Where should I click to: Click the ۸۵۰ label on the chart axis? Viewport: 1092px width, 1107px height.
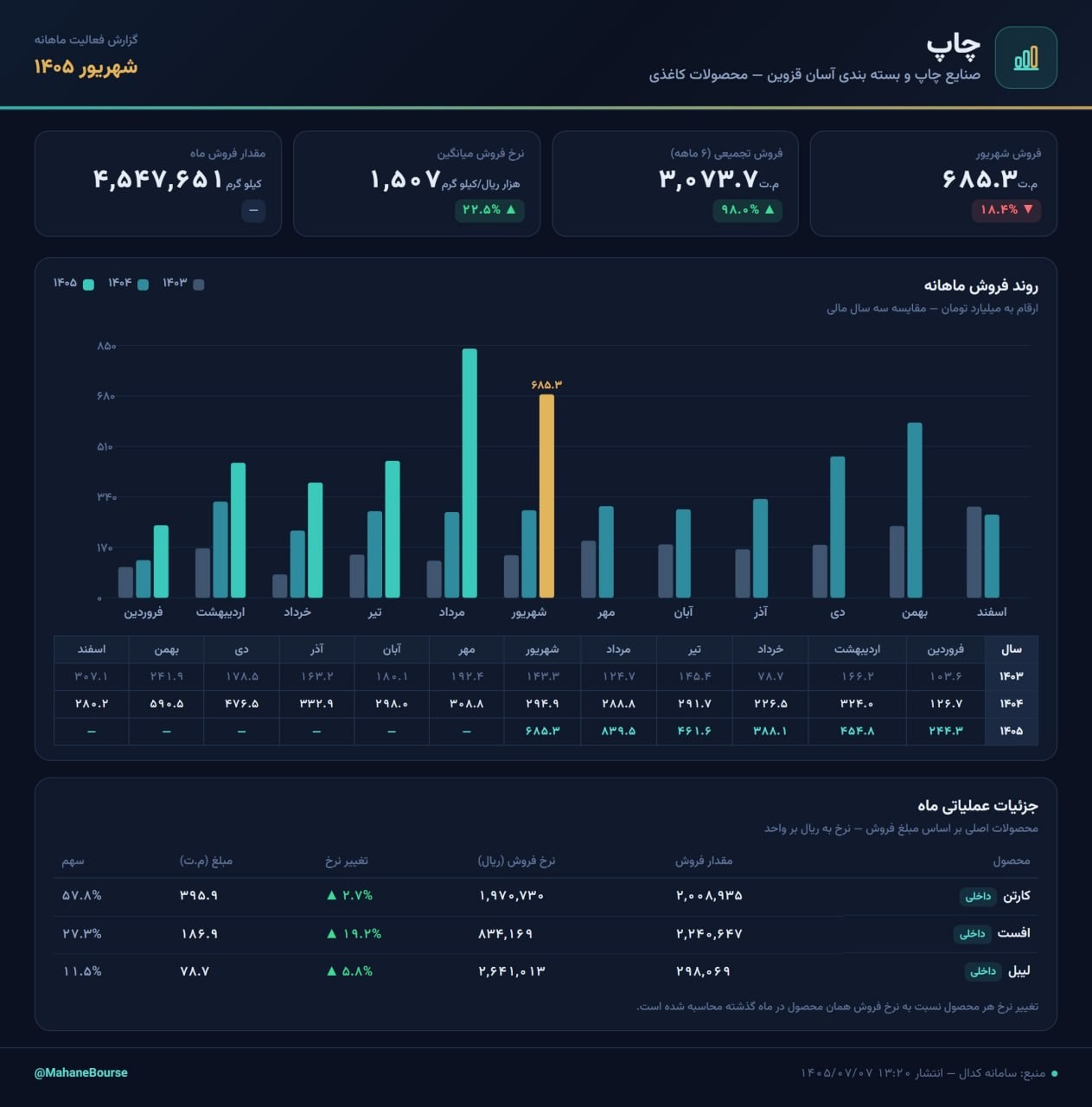106,346
